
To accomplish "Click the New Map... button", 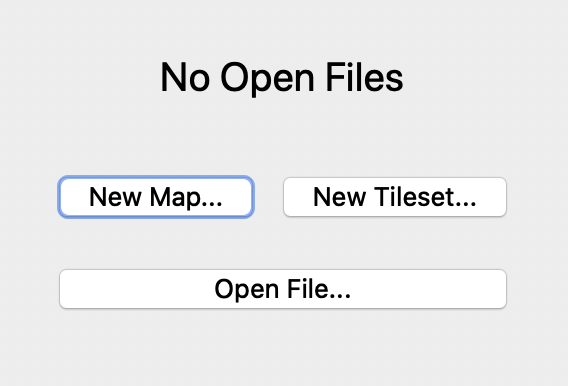I will 156,197.
